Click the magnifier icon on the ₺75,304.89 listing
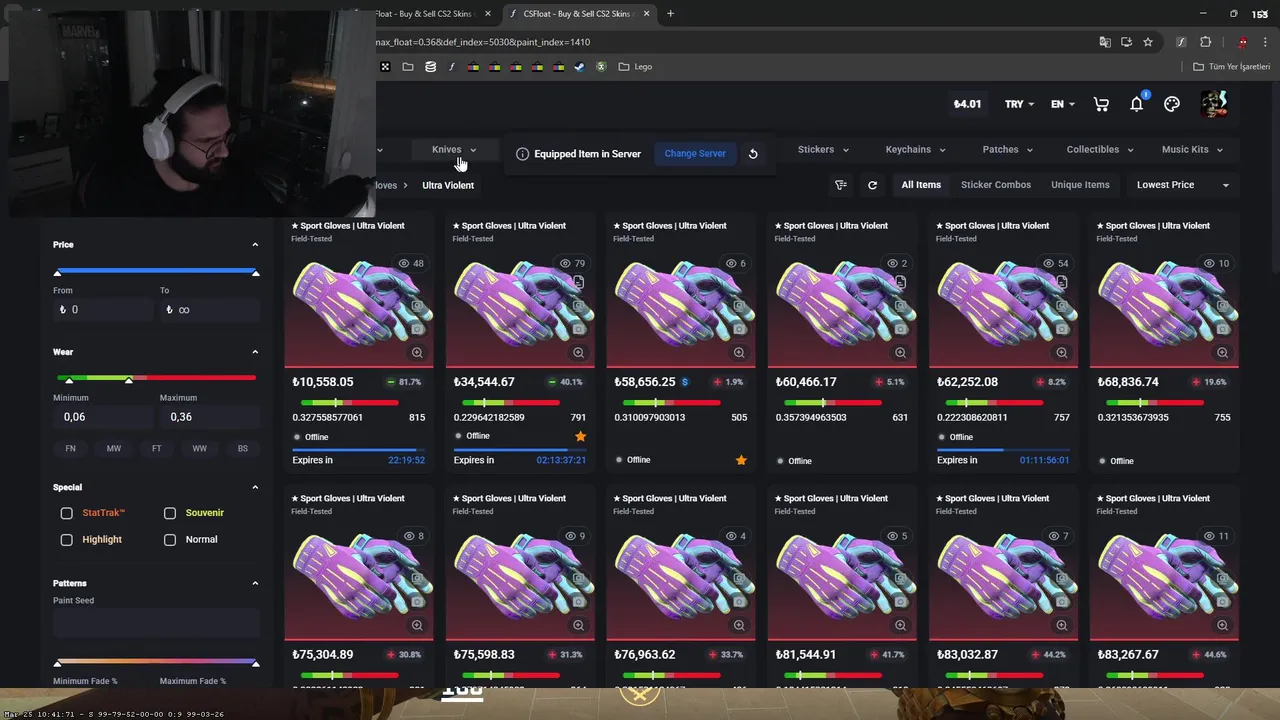Image resolution: width=1280 pixels, height=720 pixels. (x=417, y=626)
